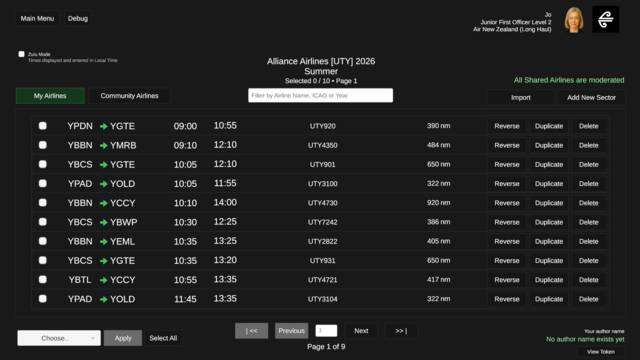The width and height of the screenshot is (640, 360).
Task: Click the pilot avatar photo
Action: 574,20
